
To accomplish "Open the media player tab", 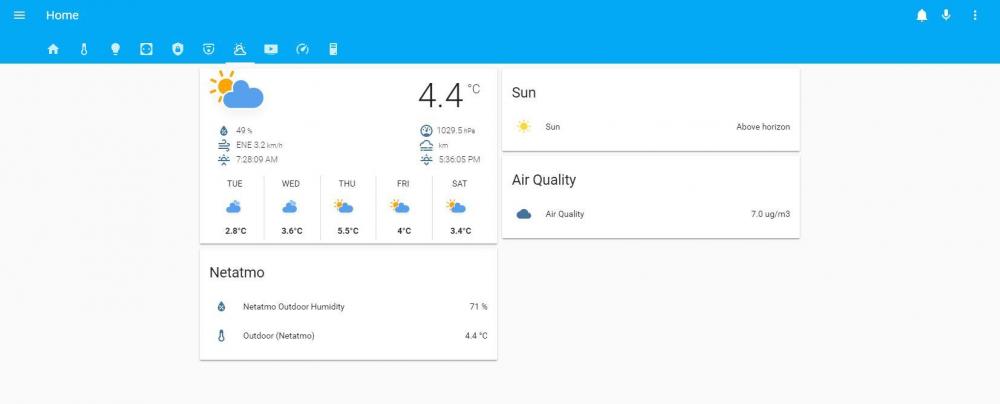I will click(x=271, y=49).
